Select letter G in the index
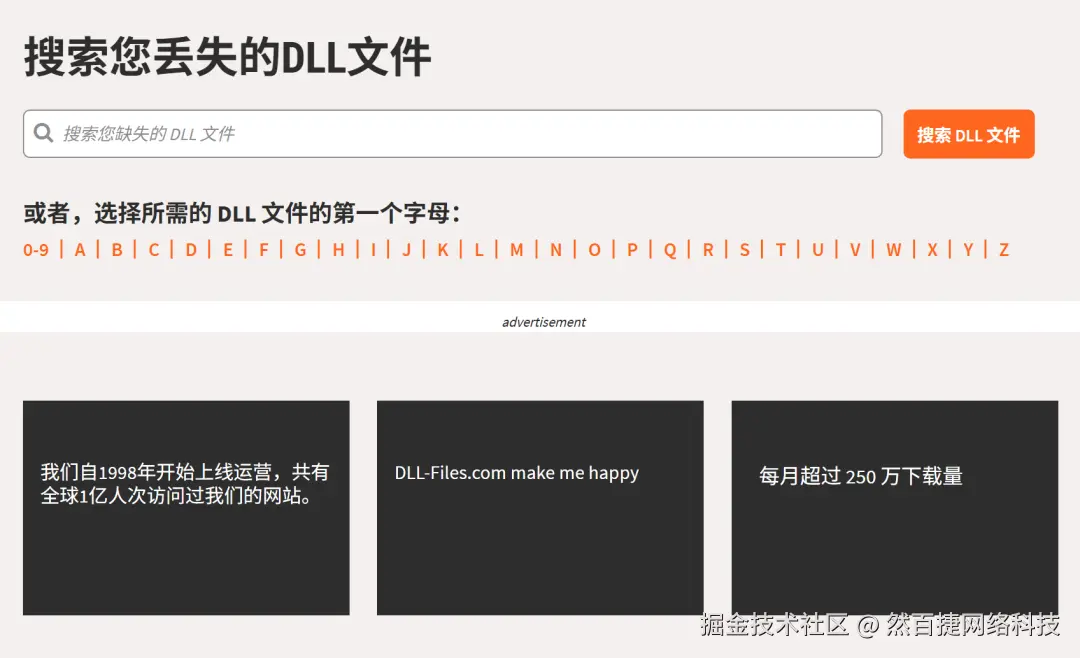 (x=300, y=250)
